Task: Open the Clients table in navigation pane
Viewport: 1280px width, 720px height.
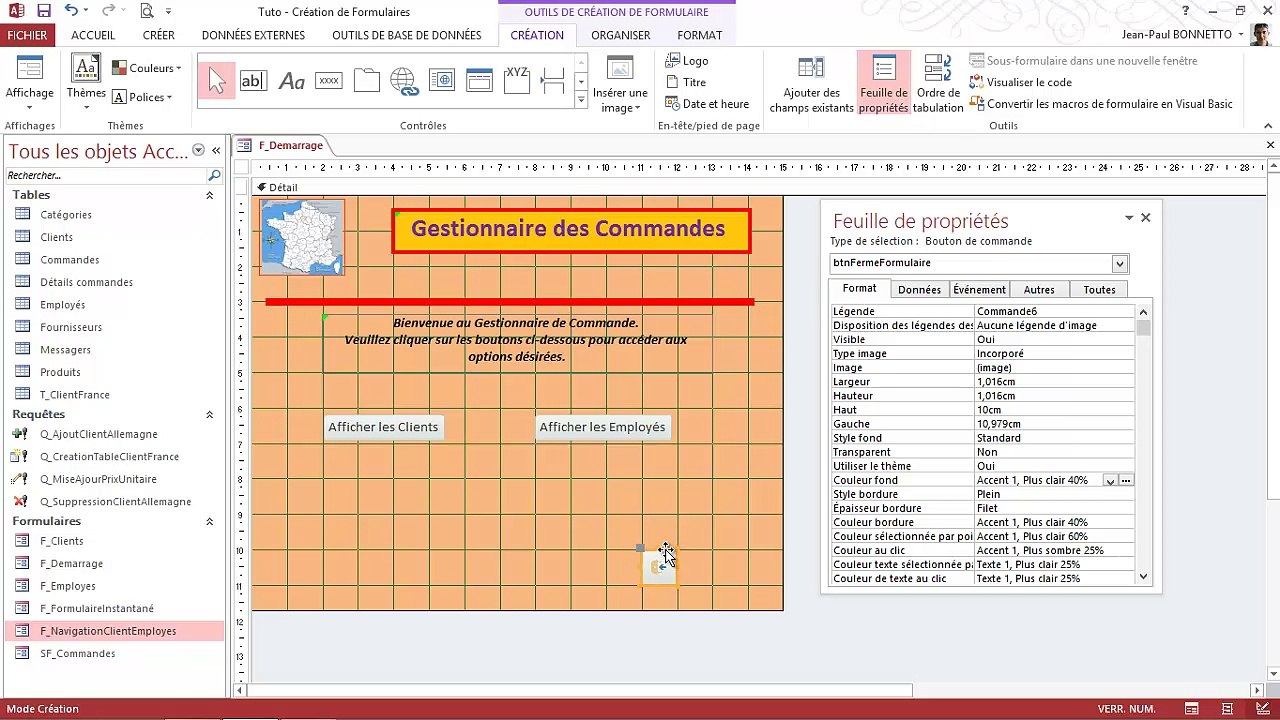Action: click(x=56, y=237)
